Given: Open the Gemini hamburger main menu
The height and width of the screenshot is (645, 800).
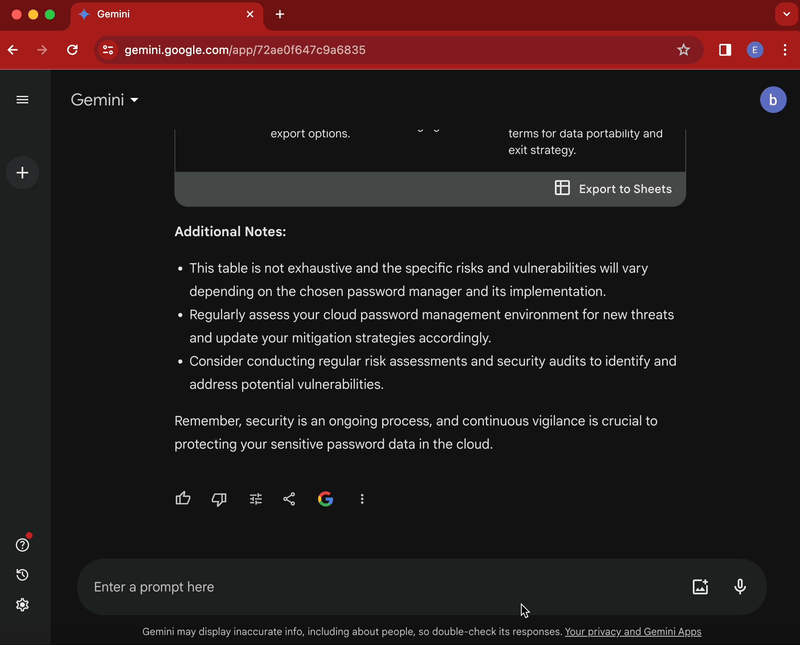Looking at the screenshot, I should (x=22, y=100).
